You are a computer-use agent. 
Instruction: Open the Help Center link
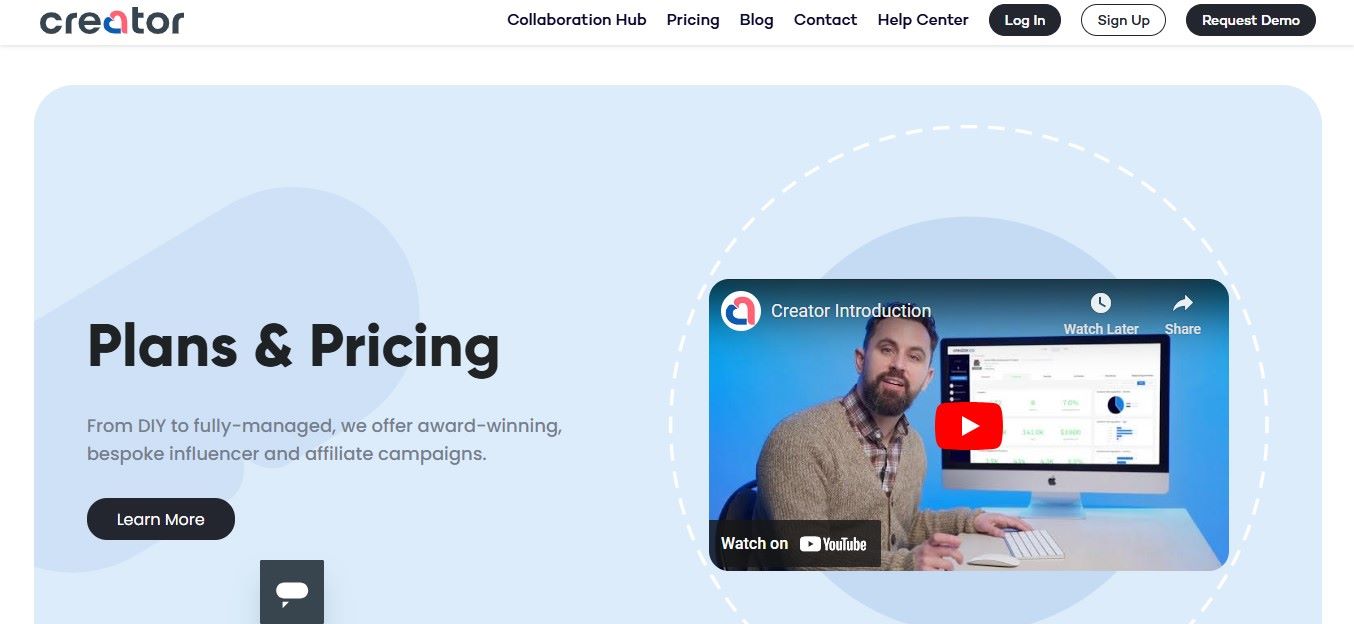pos(923,20)
